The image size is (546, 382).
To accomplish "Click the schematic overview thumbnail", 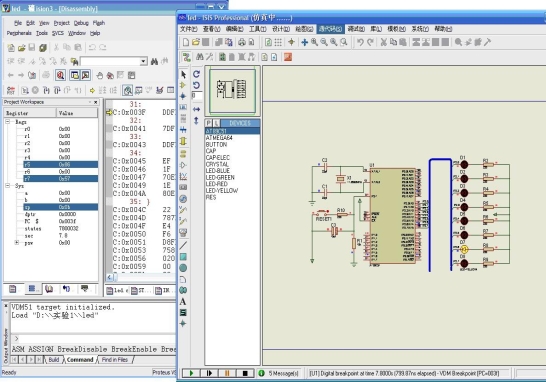I will coord(232,91).
